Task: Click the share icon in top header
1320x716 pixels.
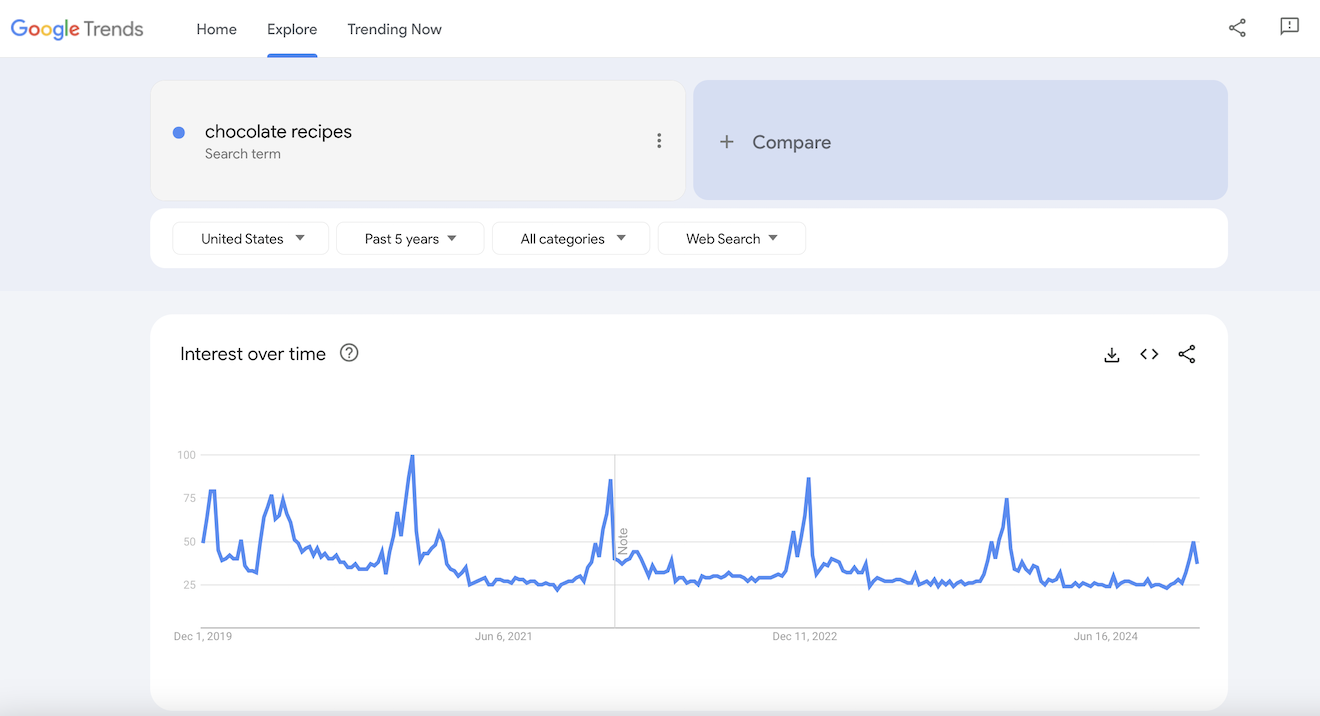Action: pyautogui.click(x=1237, y=28)
